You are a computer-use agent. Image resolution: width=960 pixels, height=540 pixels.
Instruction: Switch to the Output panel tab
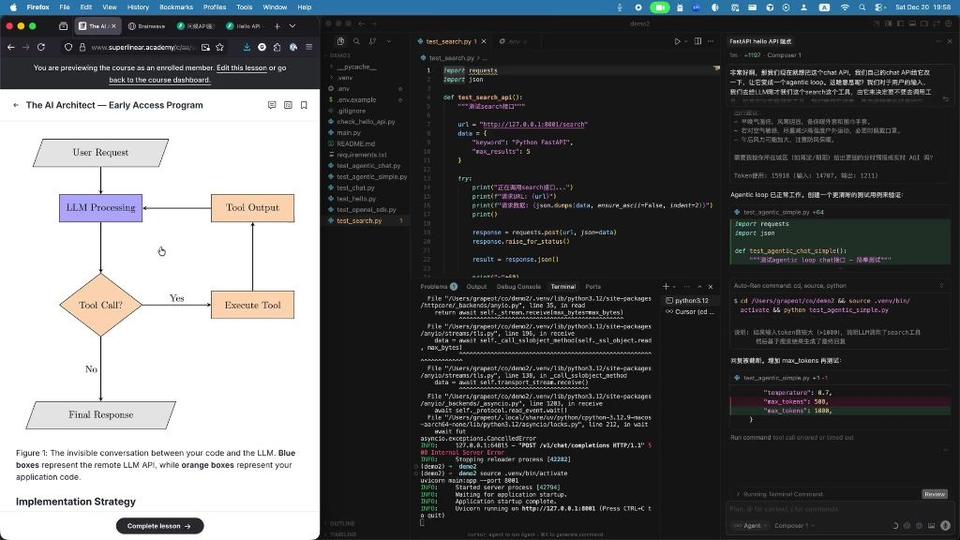476,287
